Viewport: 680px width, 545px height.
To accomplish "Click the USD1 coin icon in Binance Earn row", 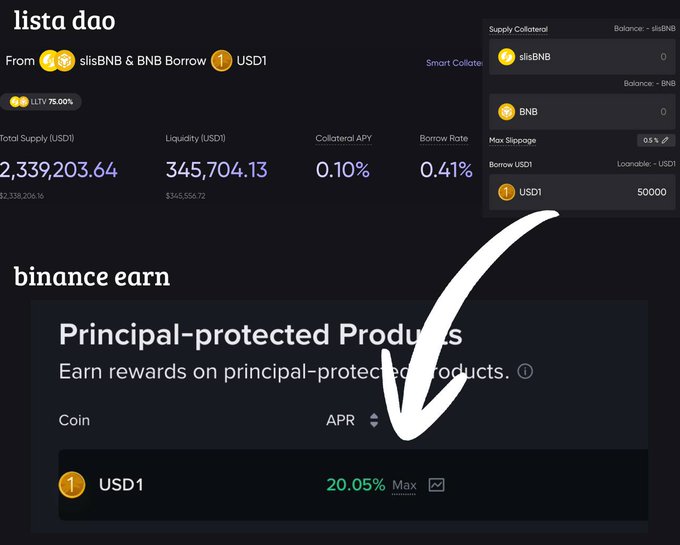I will click(x=72, y=485).
